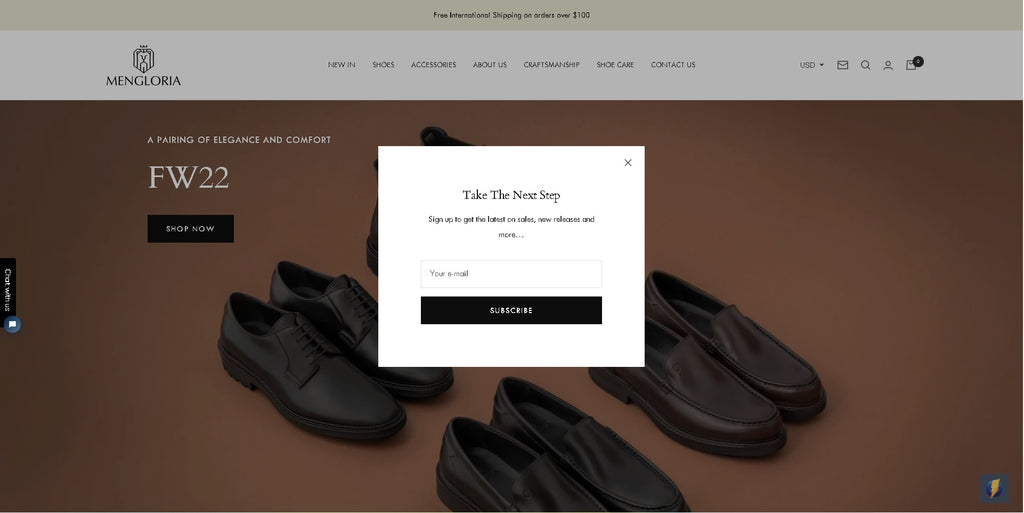Open the Shoes menu
1024x513 pixels.
coord(383,65)
